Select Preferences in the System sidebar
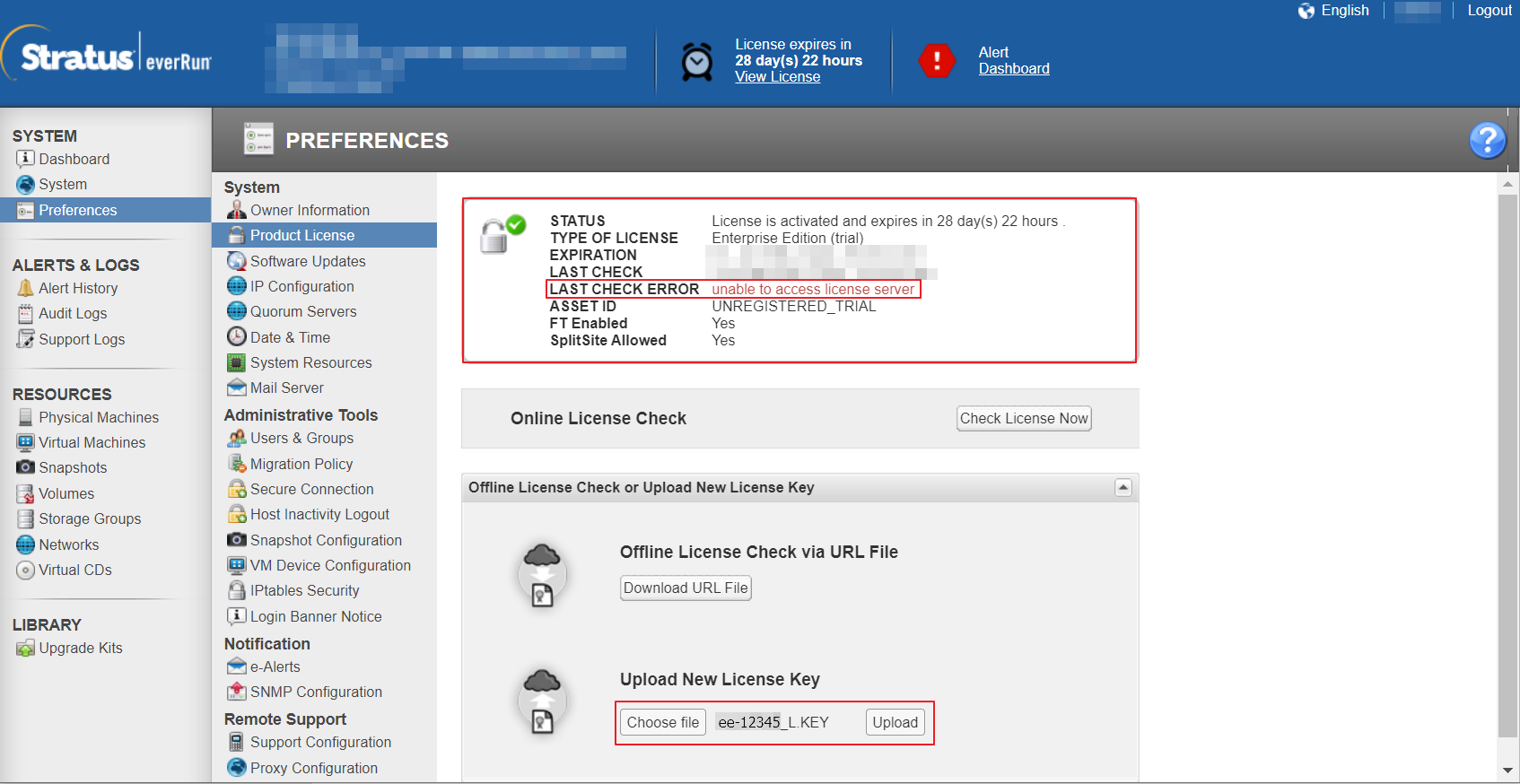 coord(106,210)
